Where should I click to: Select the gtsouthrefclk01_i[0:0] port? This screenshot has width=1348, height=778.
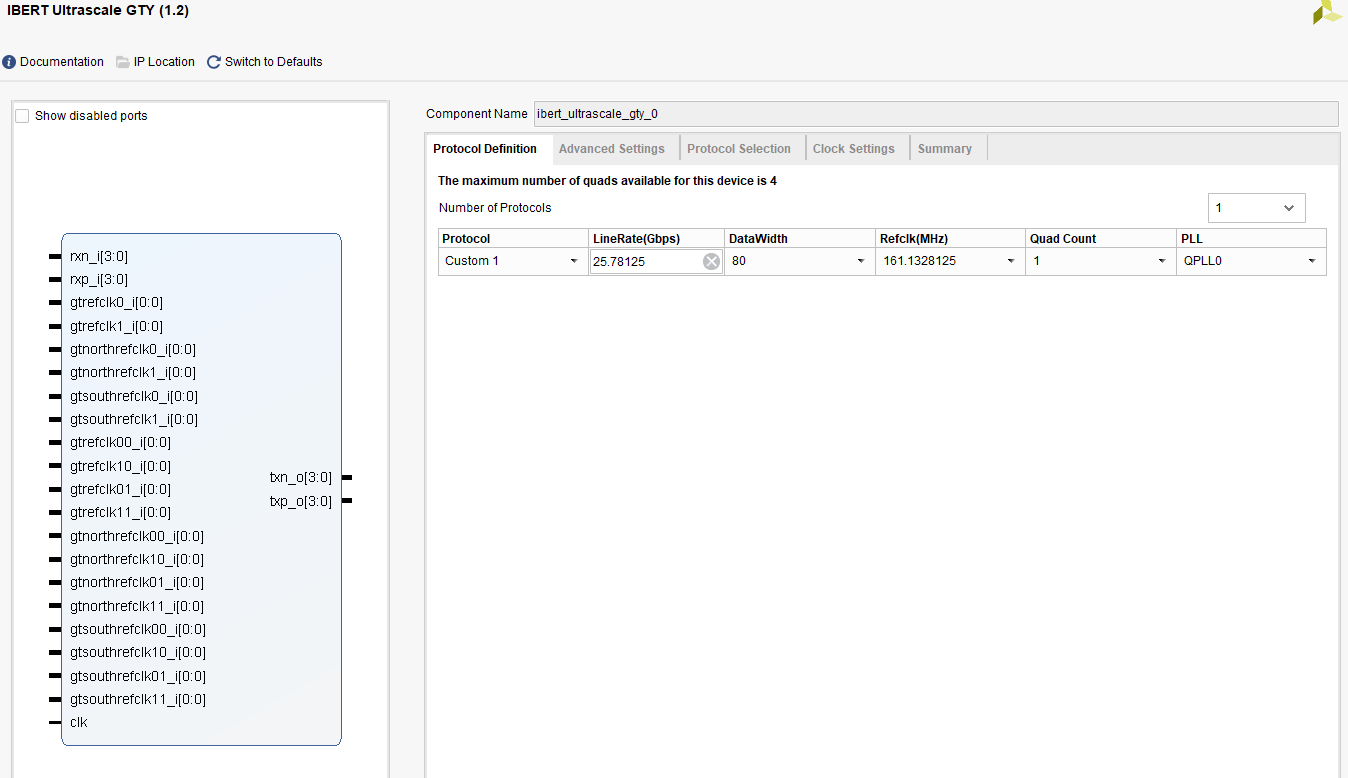click(x=138, y=677)
